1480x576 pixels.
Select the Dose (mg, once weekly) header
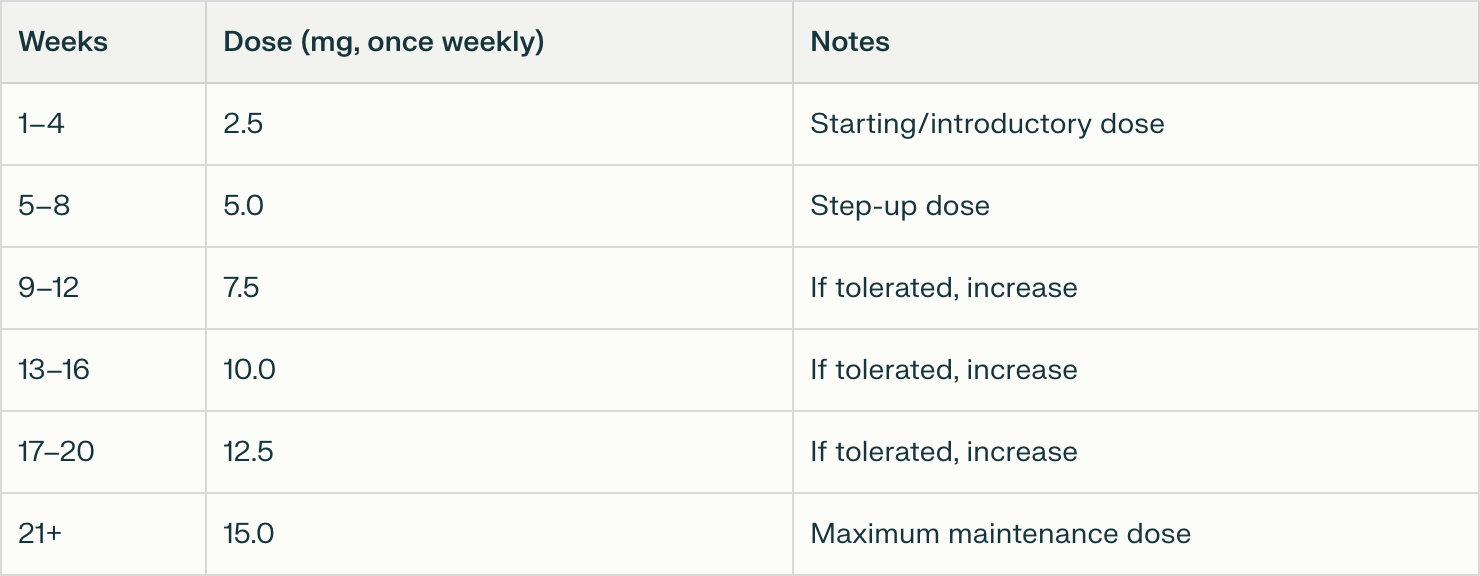coord(384,42)
